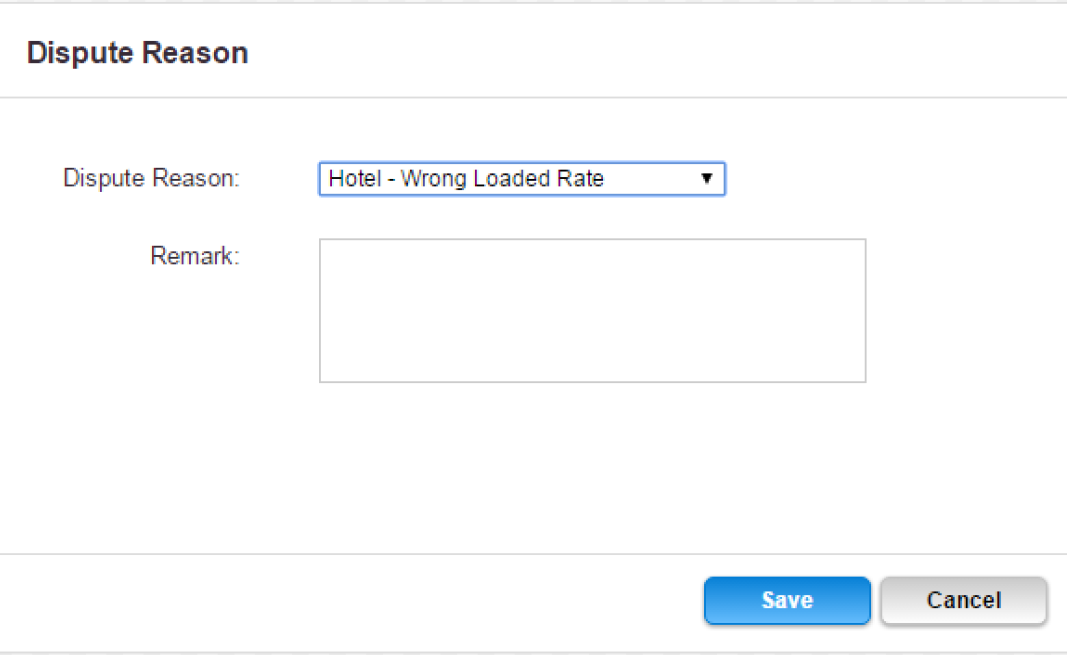Place cursor in the Remark field's top-left corner
The height and width of the screenshot is (655, 1067).
(327, 246)
